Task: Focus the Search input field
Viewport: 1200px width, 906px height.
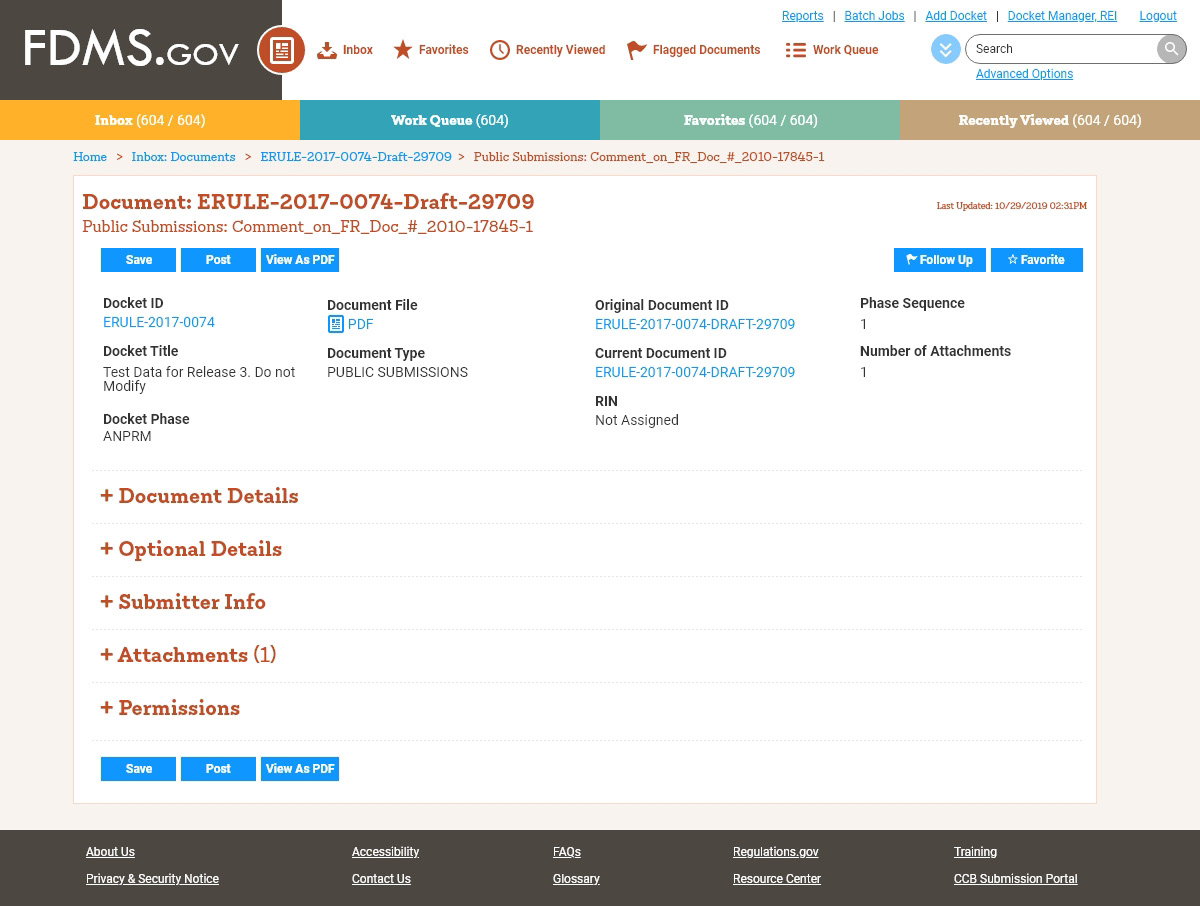Action: click(x=1060, y=49)
